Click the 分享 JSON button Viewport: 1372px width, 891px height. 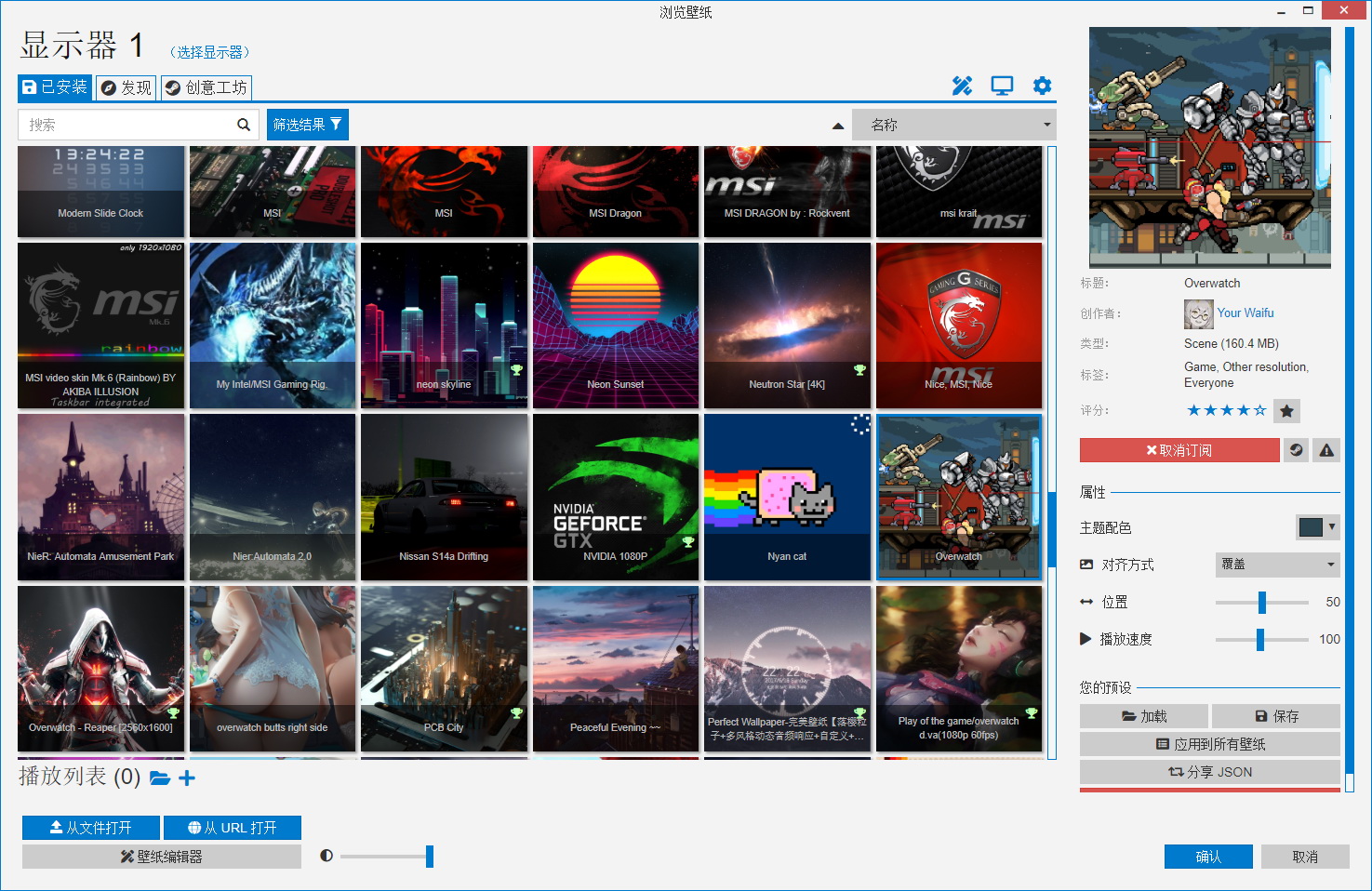point(1210,772)
